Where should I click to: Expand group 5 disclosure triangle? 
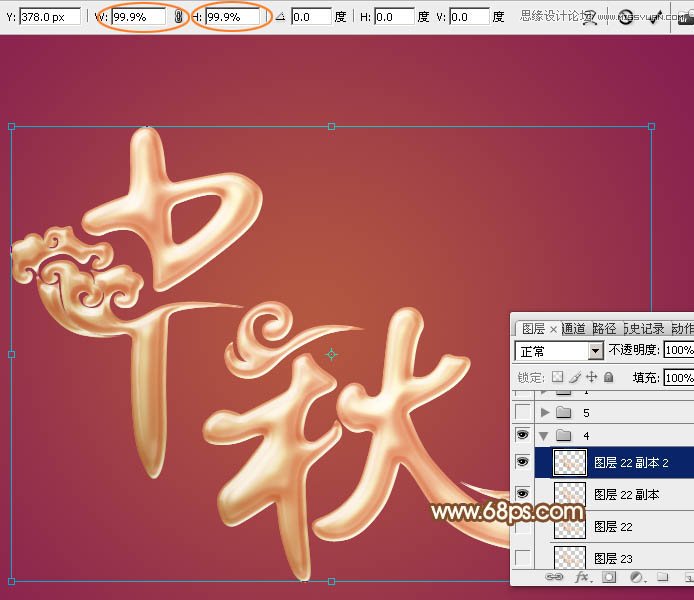(545, 412)
